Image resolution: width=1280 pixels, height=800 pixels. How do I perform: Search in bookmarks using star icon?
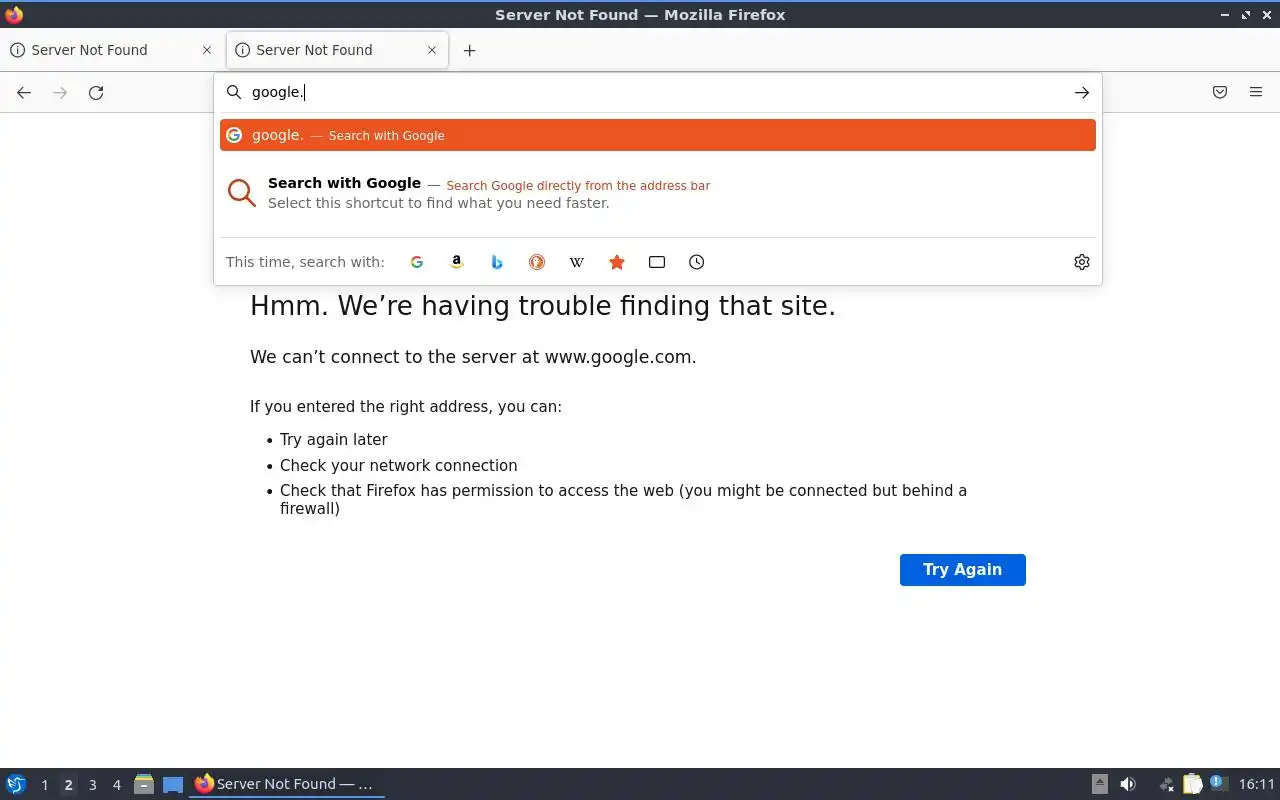pos(617,262)
